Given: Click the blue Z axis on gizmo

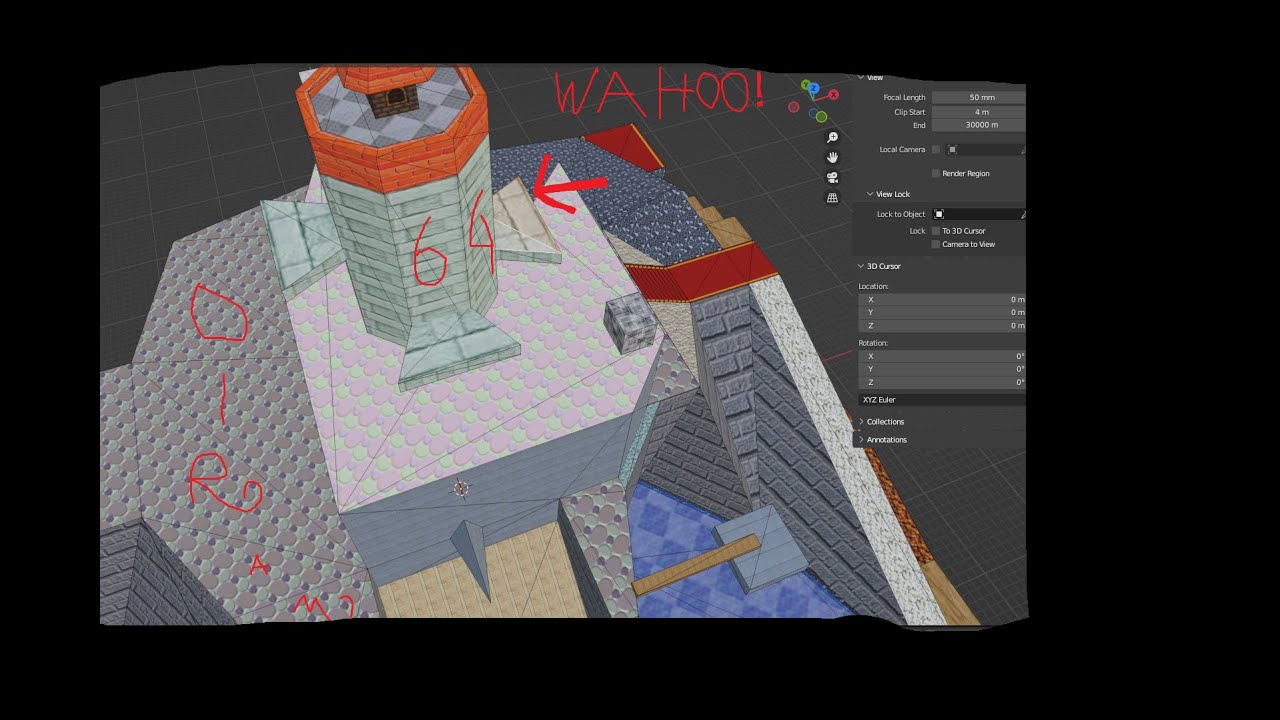Looking at the screenshot, I should 815,89.
